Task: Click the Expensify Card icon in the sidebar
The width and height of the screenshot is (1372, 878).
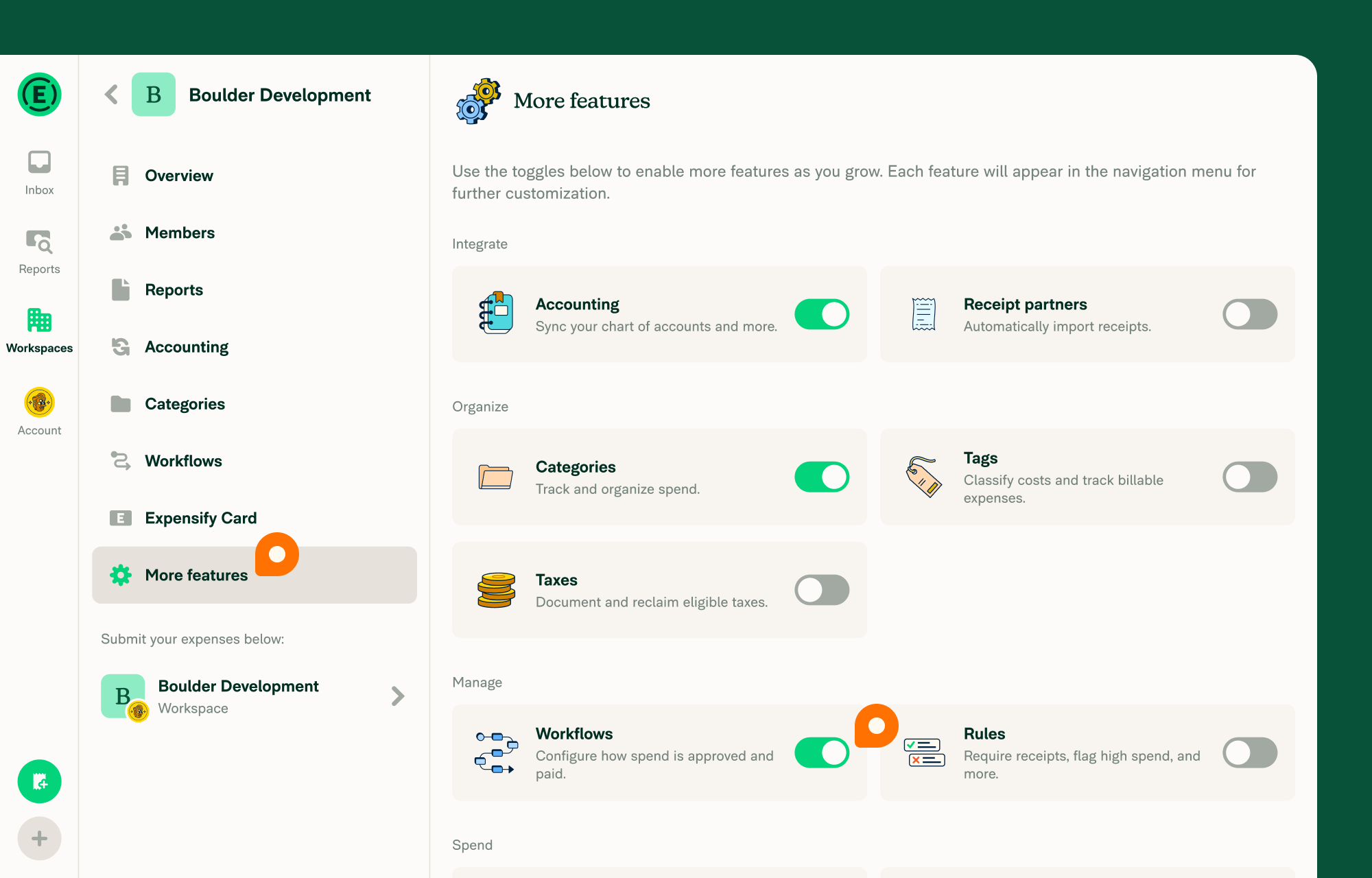Action: click(x=121, y=518)
